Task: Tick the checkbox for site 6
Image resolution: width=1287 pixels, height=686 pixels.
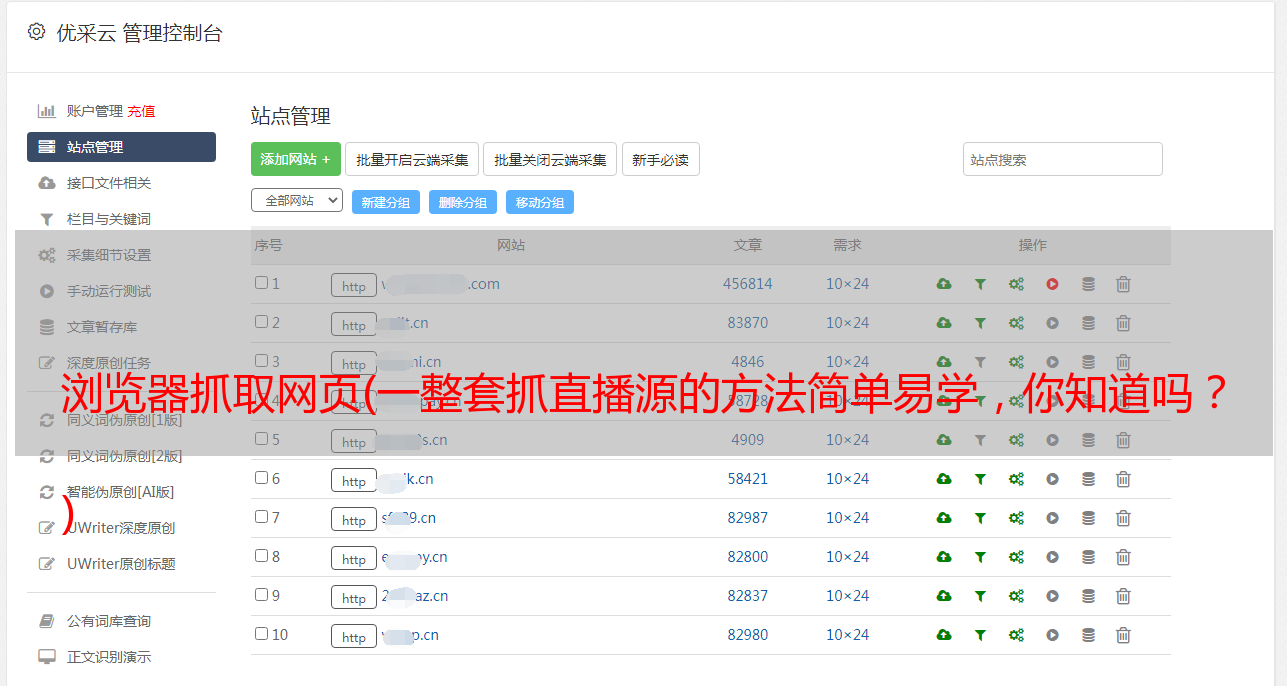Action: (x=261, y=478)
